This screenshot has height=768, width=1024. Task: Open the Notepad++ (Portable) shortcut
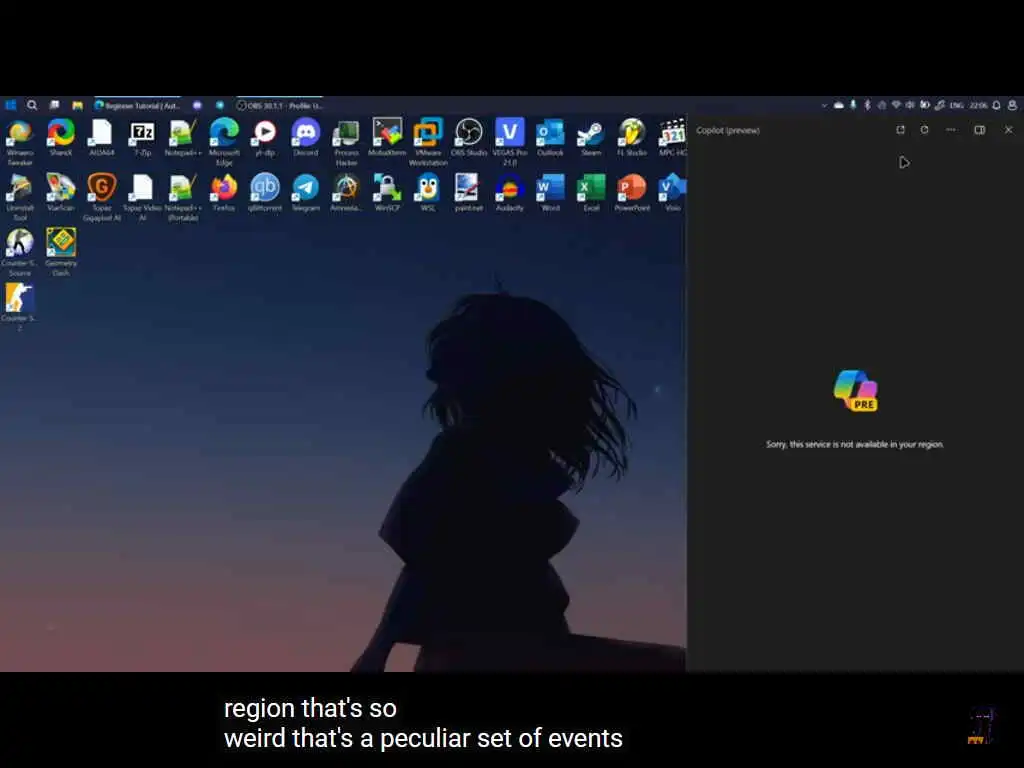183,197
